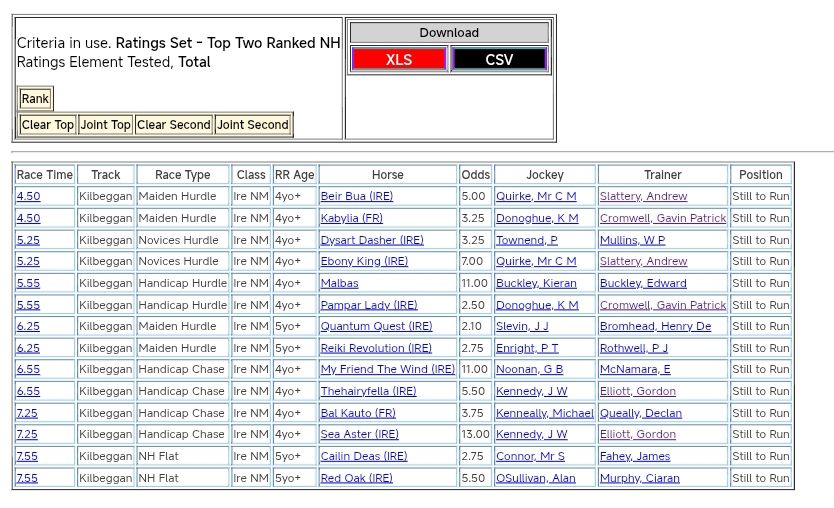This screenshot has width=834, height=508.
Task: Click trainer Bromhead, Henry De link
Action: [655, 327]
